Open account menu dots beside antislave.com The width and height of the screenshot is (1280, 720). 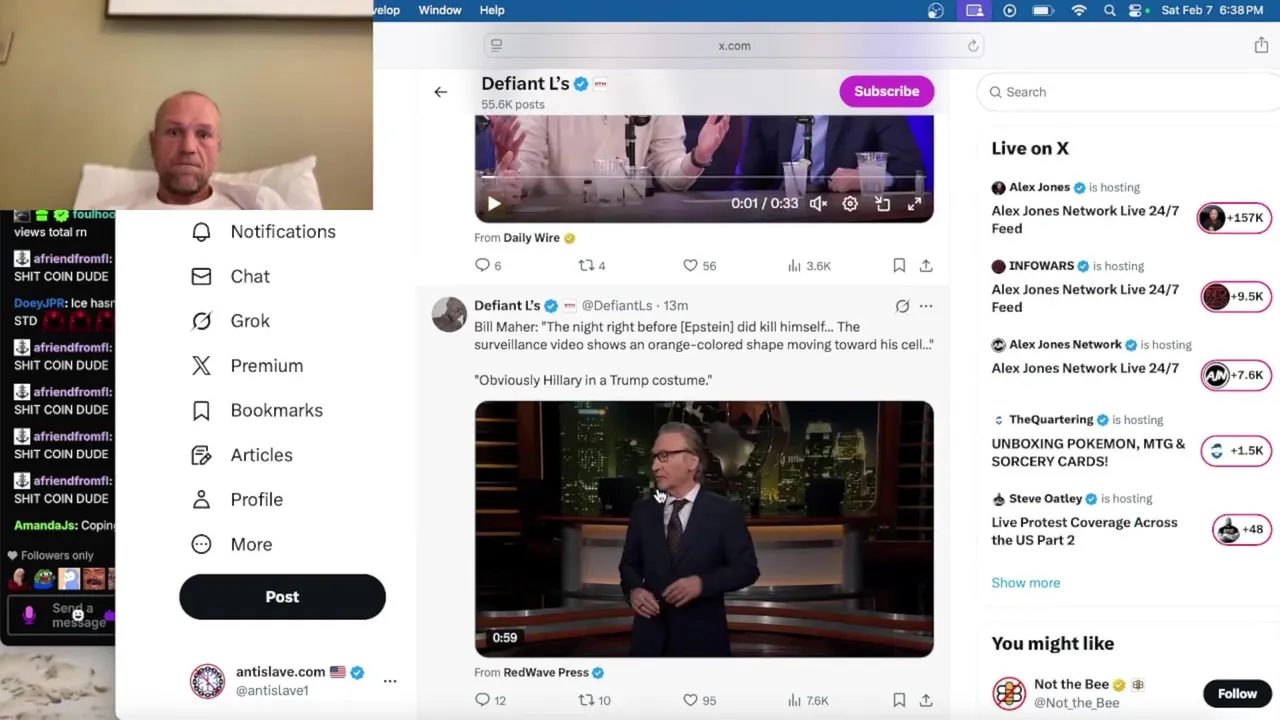point(390,681)
